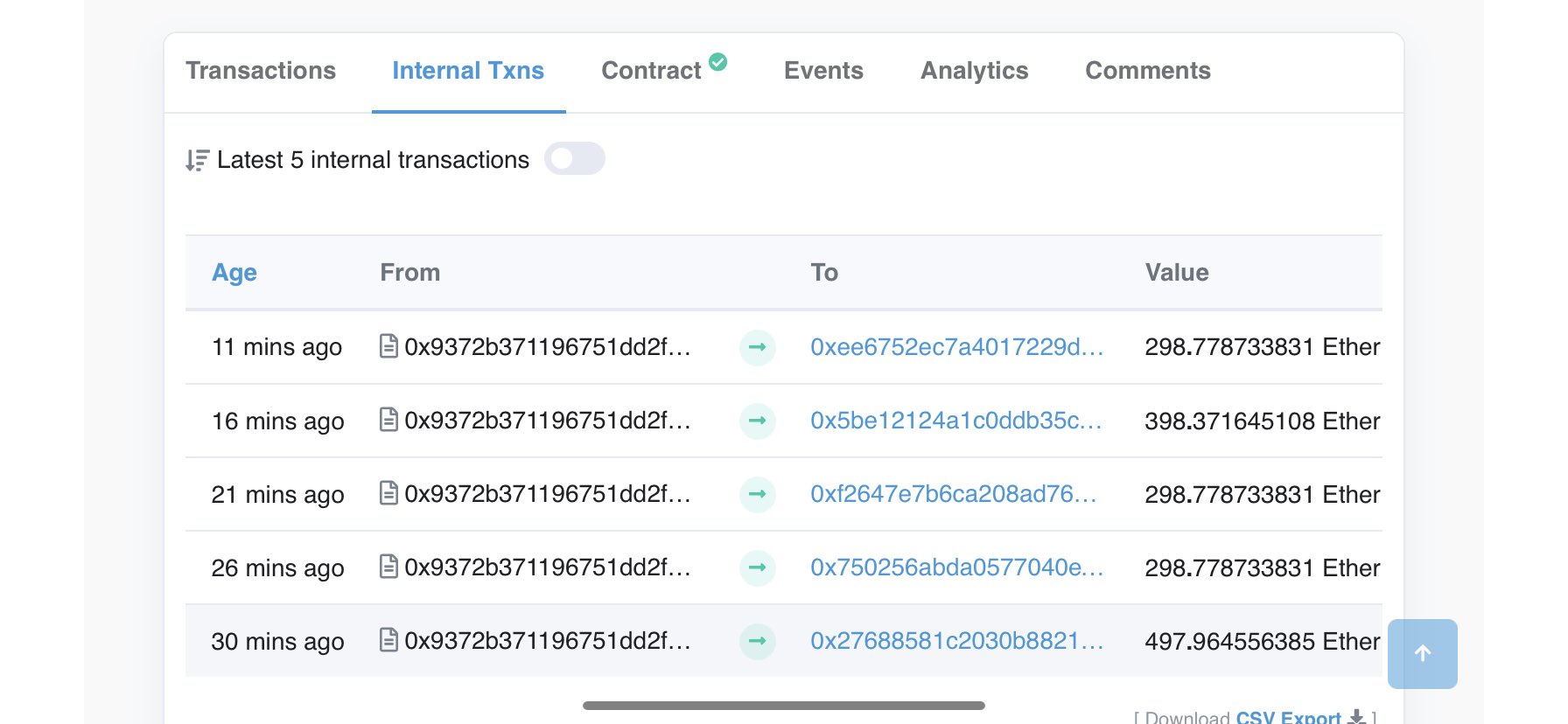Click the '21 mins ago' age cell
The image size is (1568, 724).
(x=277, y=495)
